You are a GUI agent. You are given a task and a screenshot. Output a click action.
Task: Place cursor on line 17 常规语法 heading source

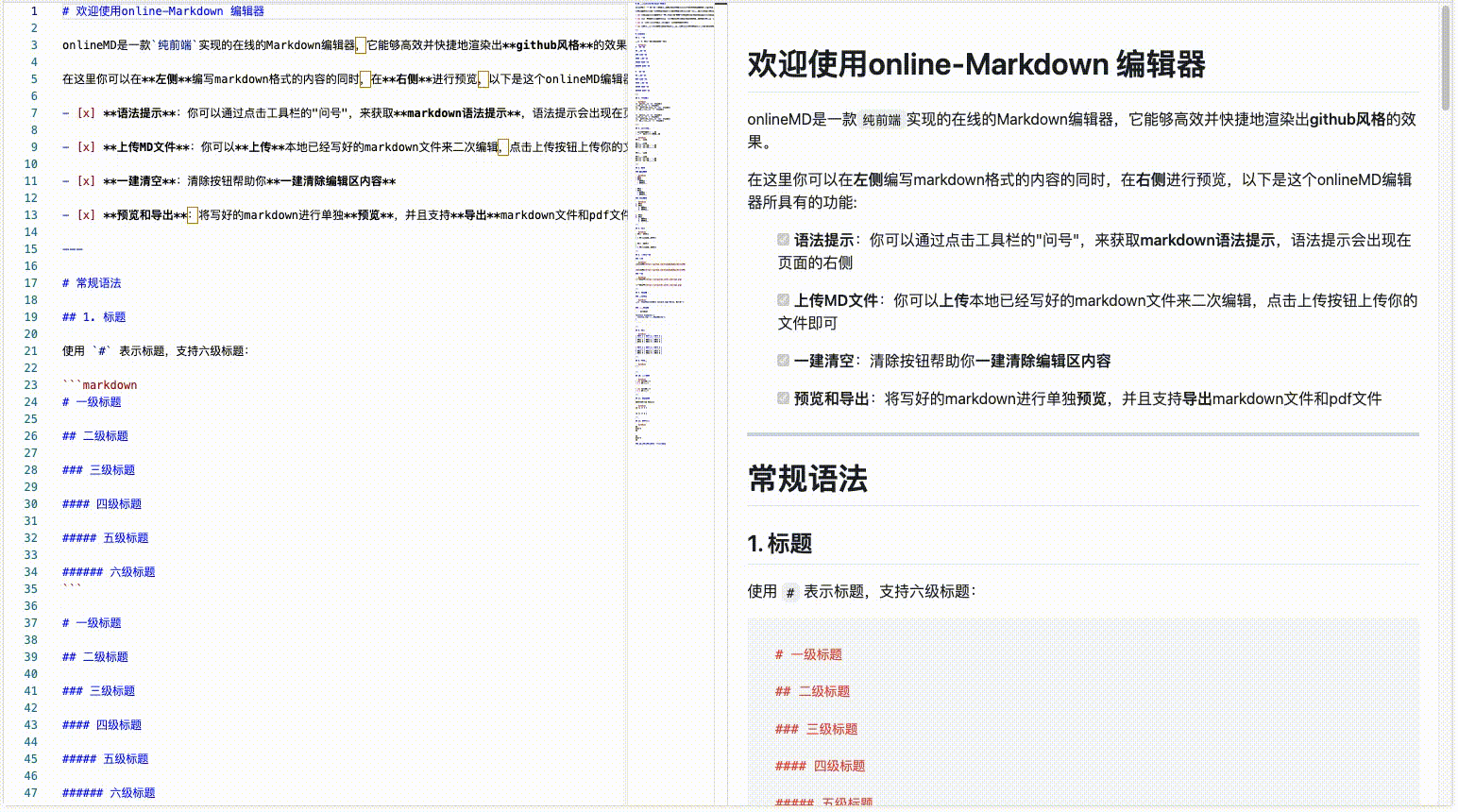pos(91,282)
